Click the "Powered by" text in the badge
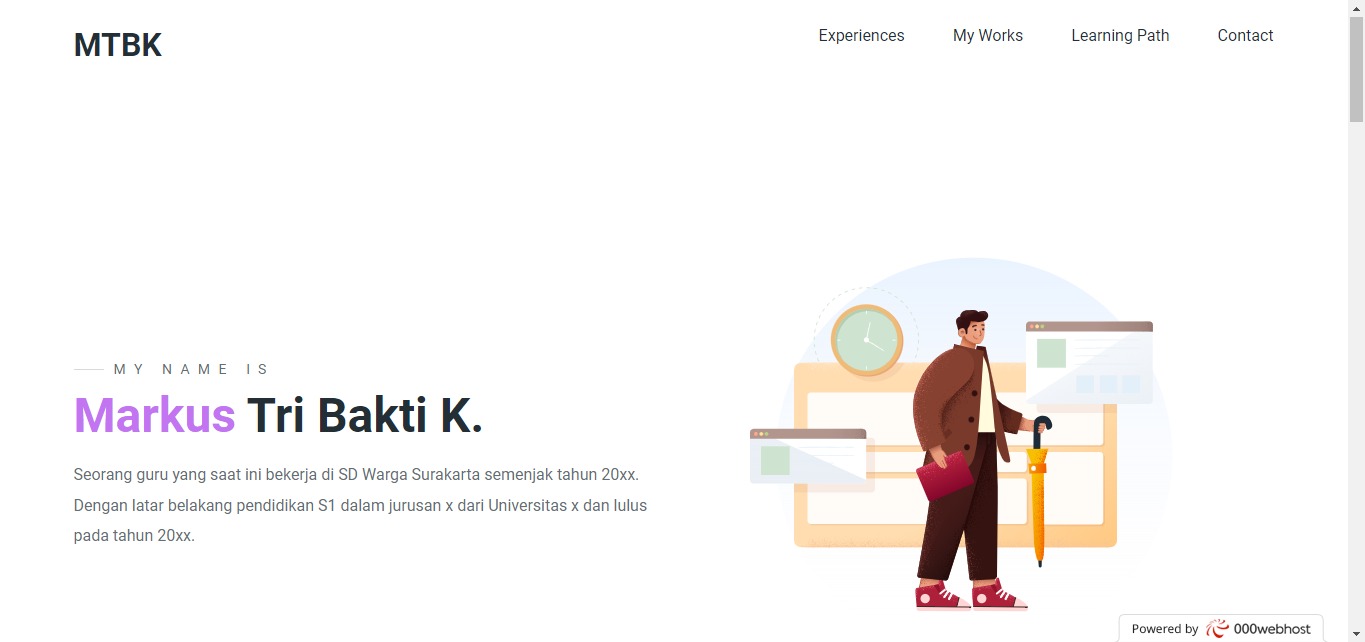Image resolution: width=1365 pixels, height=642 pixels. (1164, 629)
